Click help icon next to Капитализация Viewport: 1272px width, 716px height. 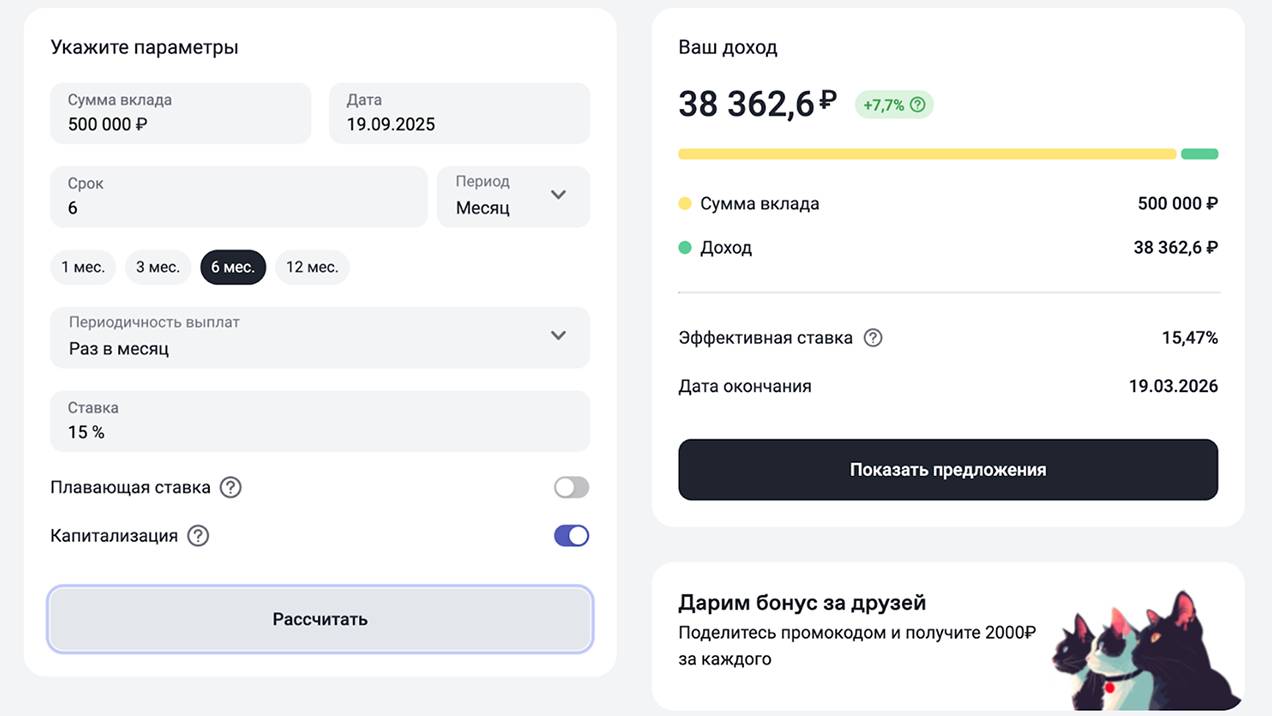click(198, 535)
